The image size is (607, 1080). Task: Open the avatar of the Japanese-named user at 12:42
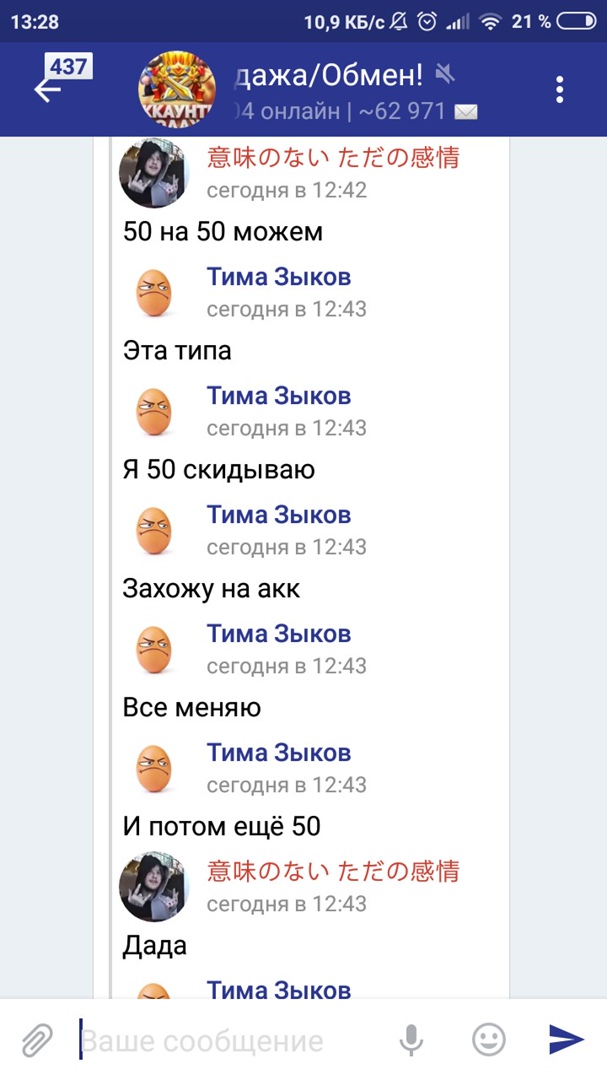pyautogui.click(x=153, y=172)
